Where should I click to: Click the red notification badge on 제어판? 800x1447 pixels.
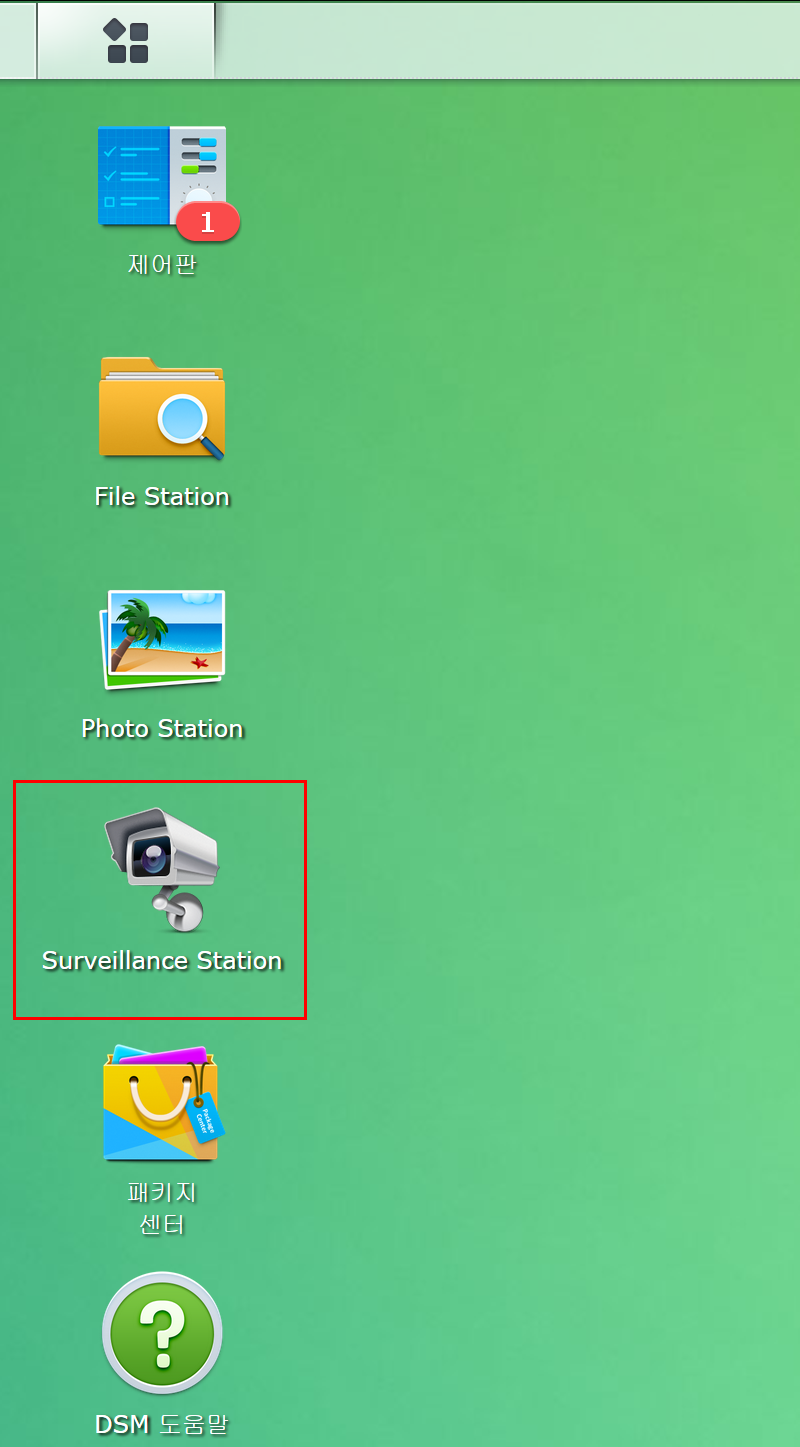coord(208,222)
